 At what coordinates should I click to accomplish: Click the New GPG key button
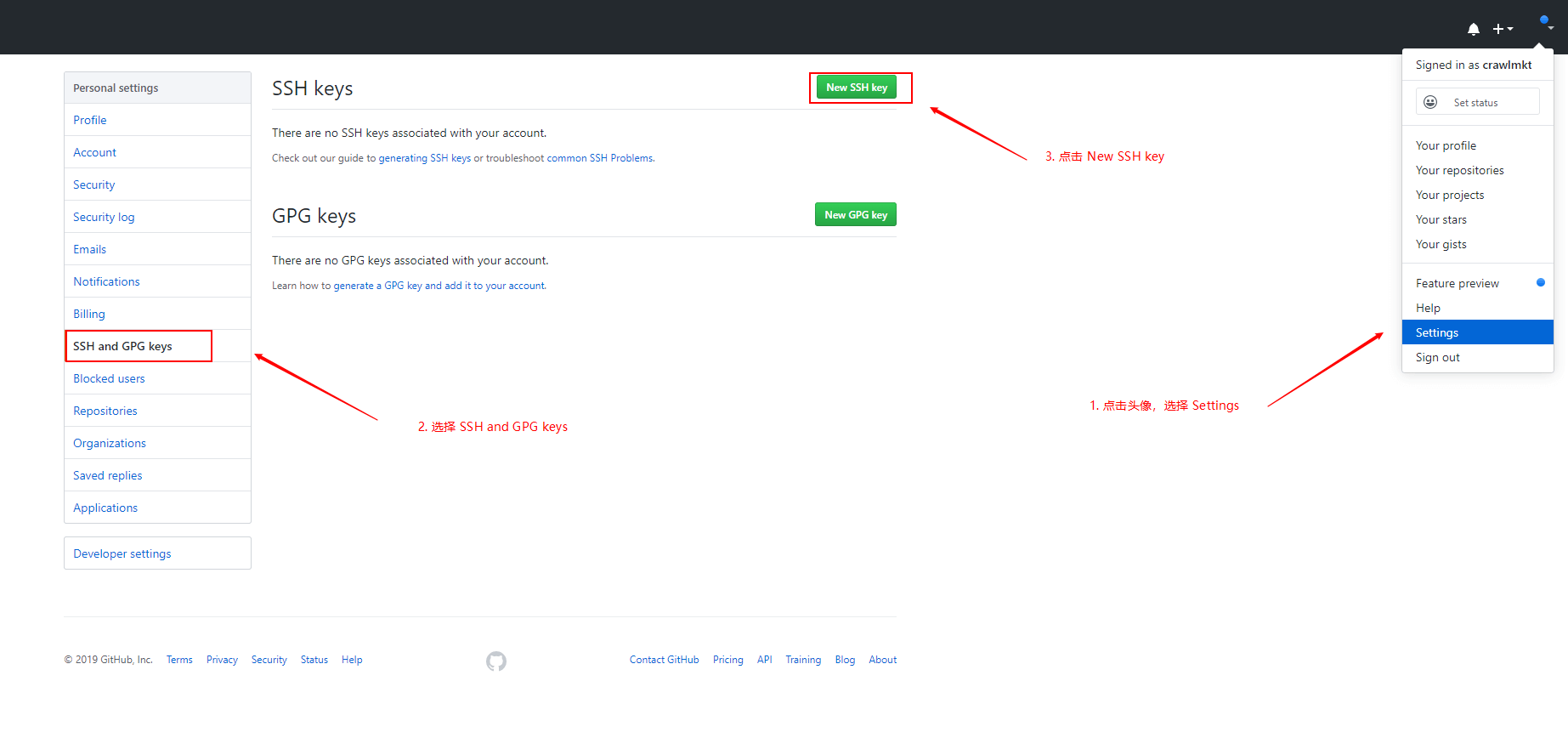click(x=856, y=215)
